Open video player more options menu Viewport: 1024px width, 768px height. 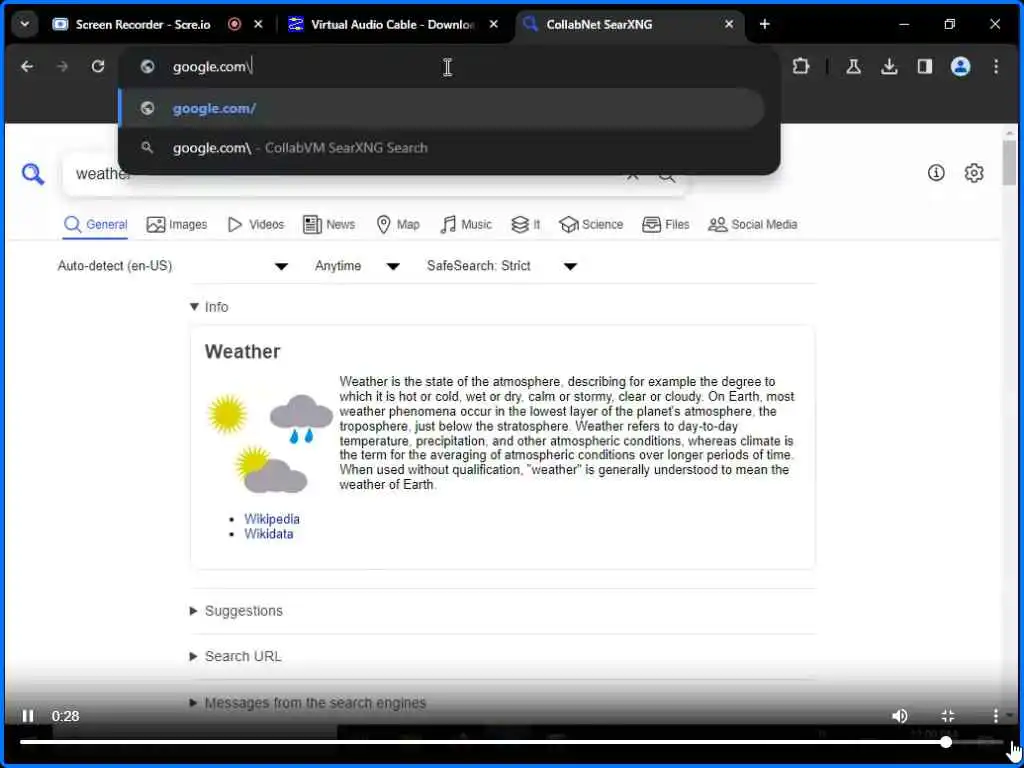click(x=995, y=716)
